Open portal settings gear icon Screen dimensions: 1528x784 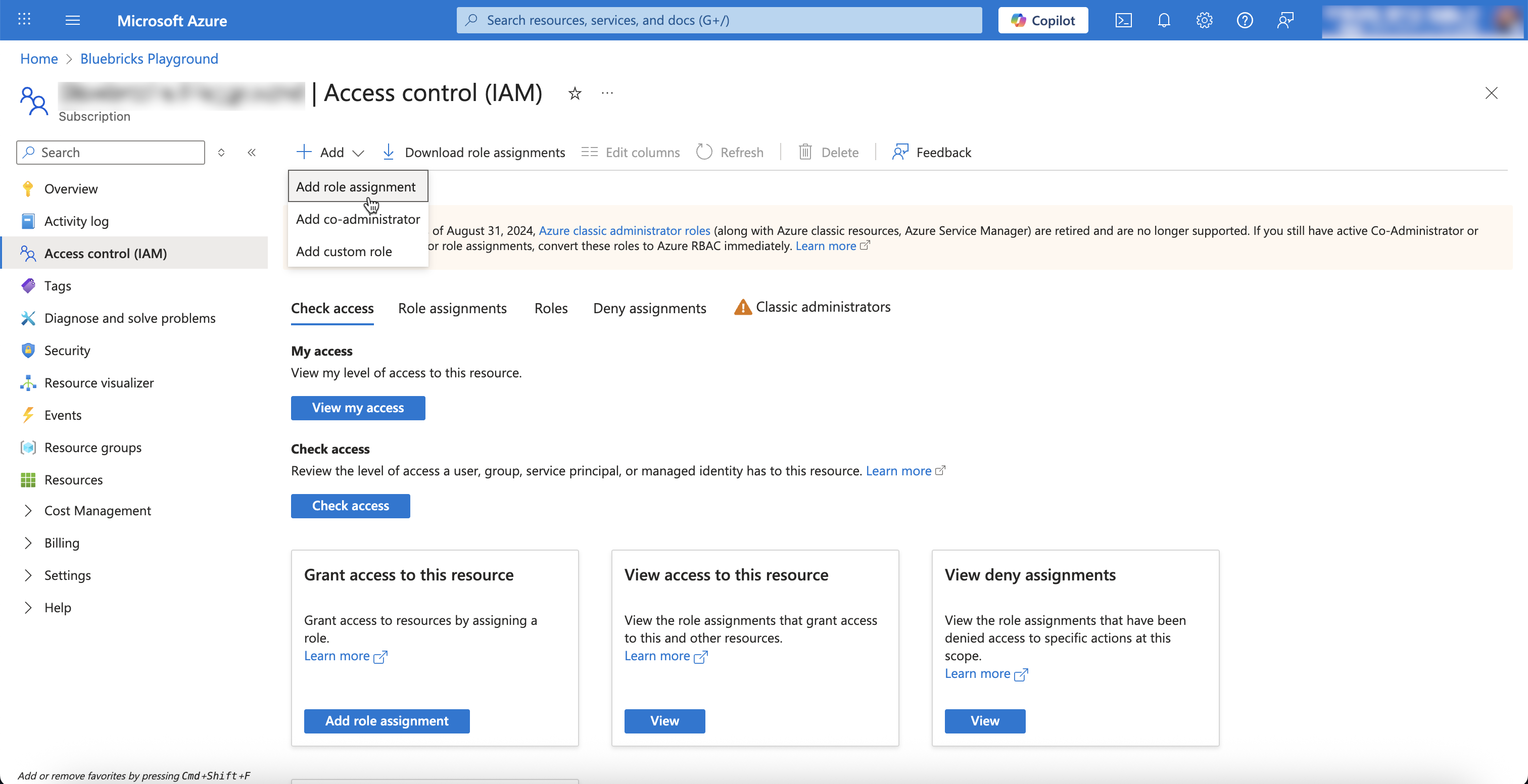(1204, 20)
